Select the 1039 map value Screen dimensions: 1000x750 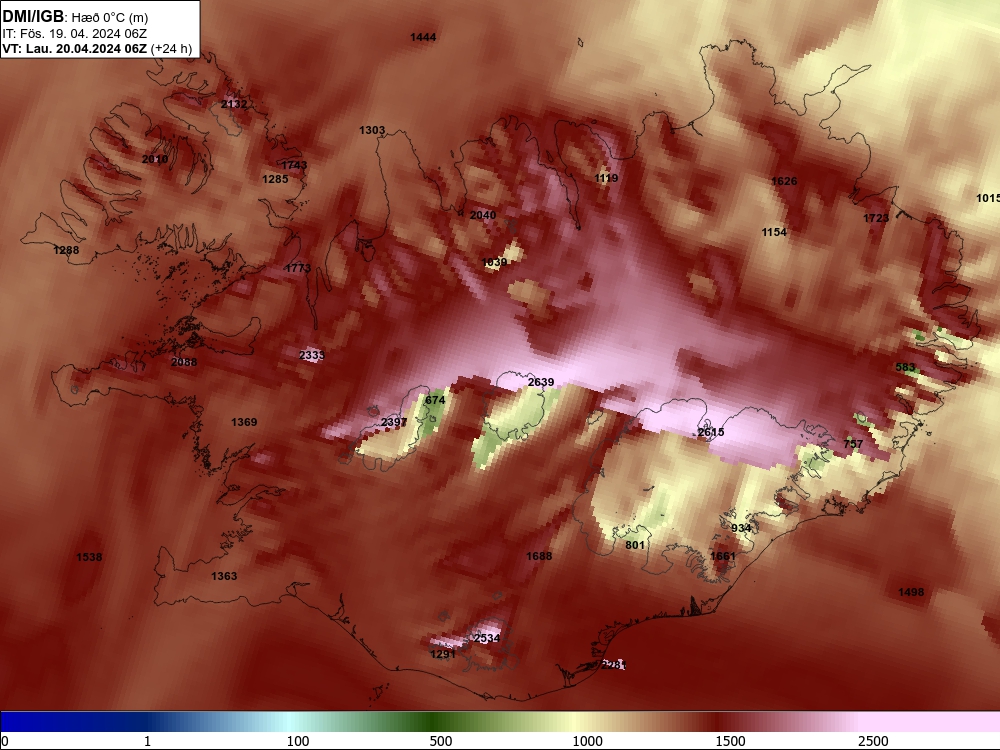tap(494, 262)
